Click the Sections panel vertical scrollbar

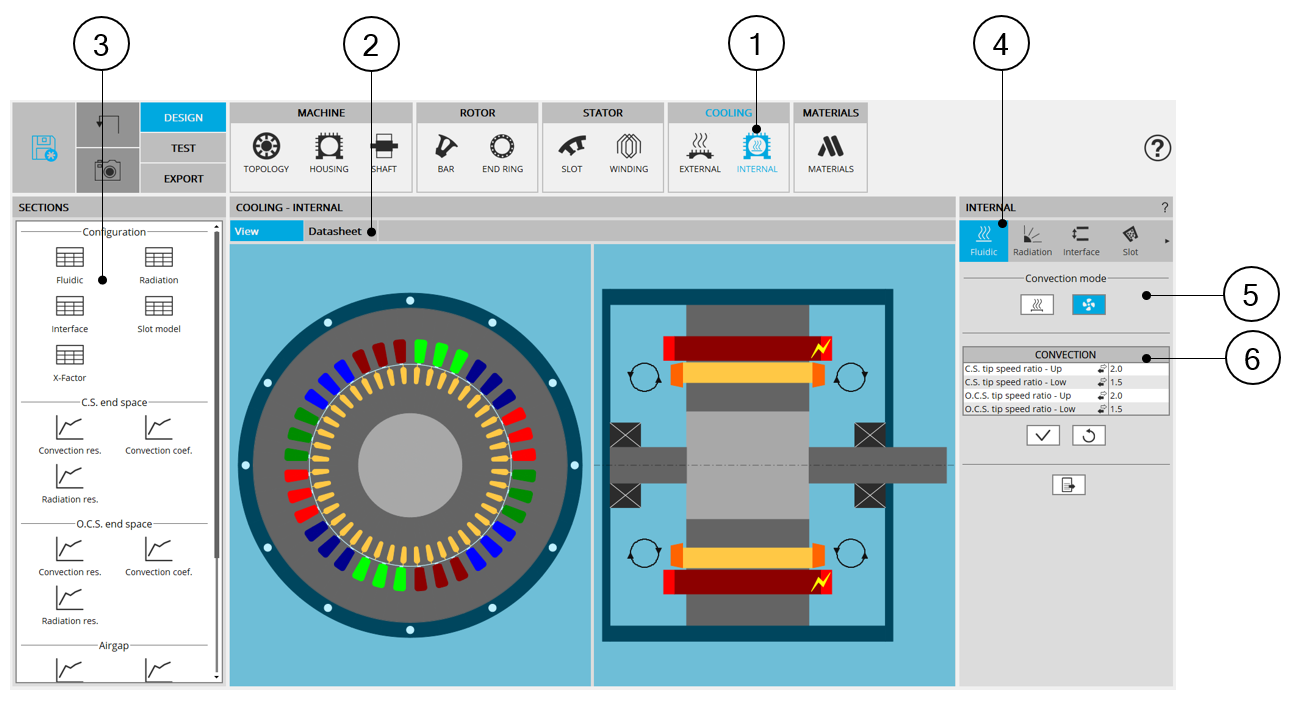coord(217,400)
